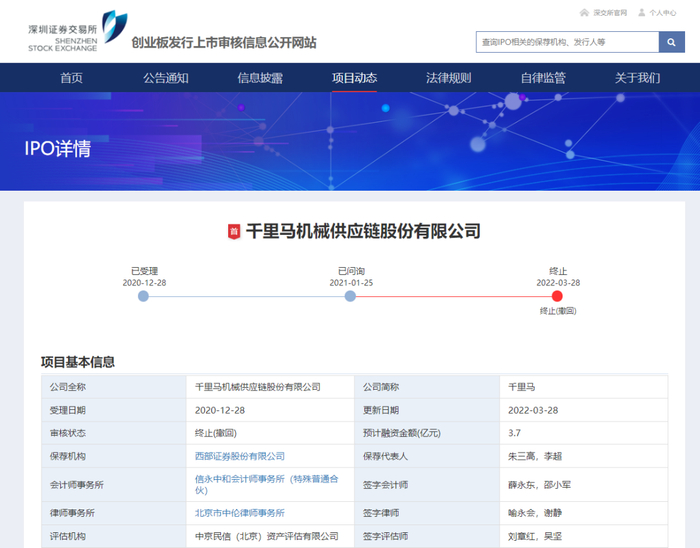Screen dimensions: 700x548
Task: Open the 自律监管 menu
Action: point(543,78)
